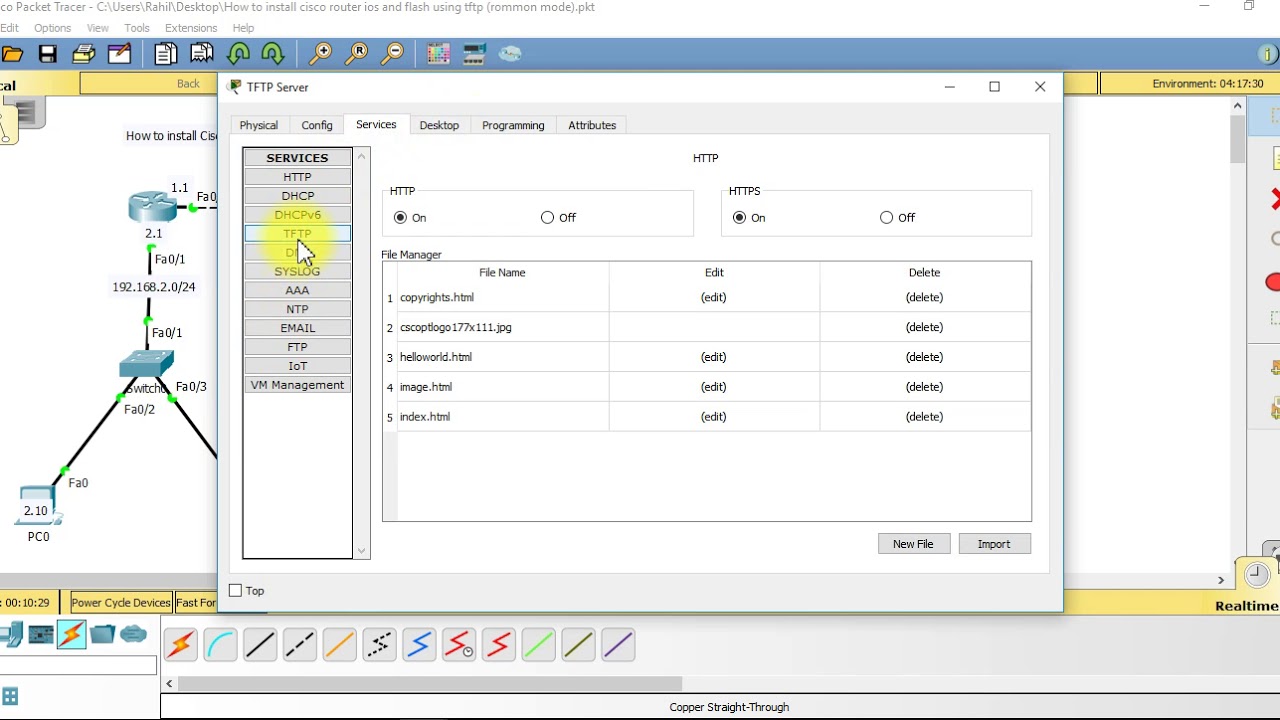Turn HTTPS service Off
The height and width of the screenshot is (720, 1280).
pos(886,217)
